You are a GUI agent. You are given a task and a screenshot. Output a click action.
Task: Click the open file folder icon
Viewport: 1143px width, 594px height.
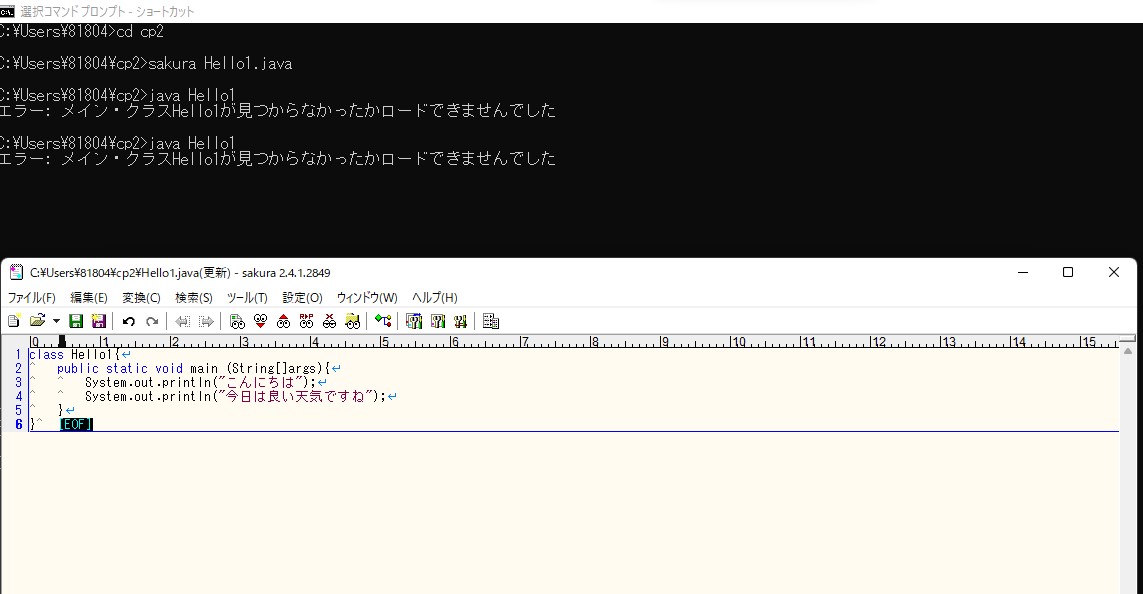point(38,321)
